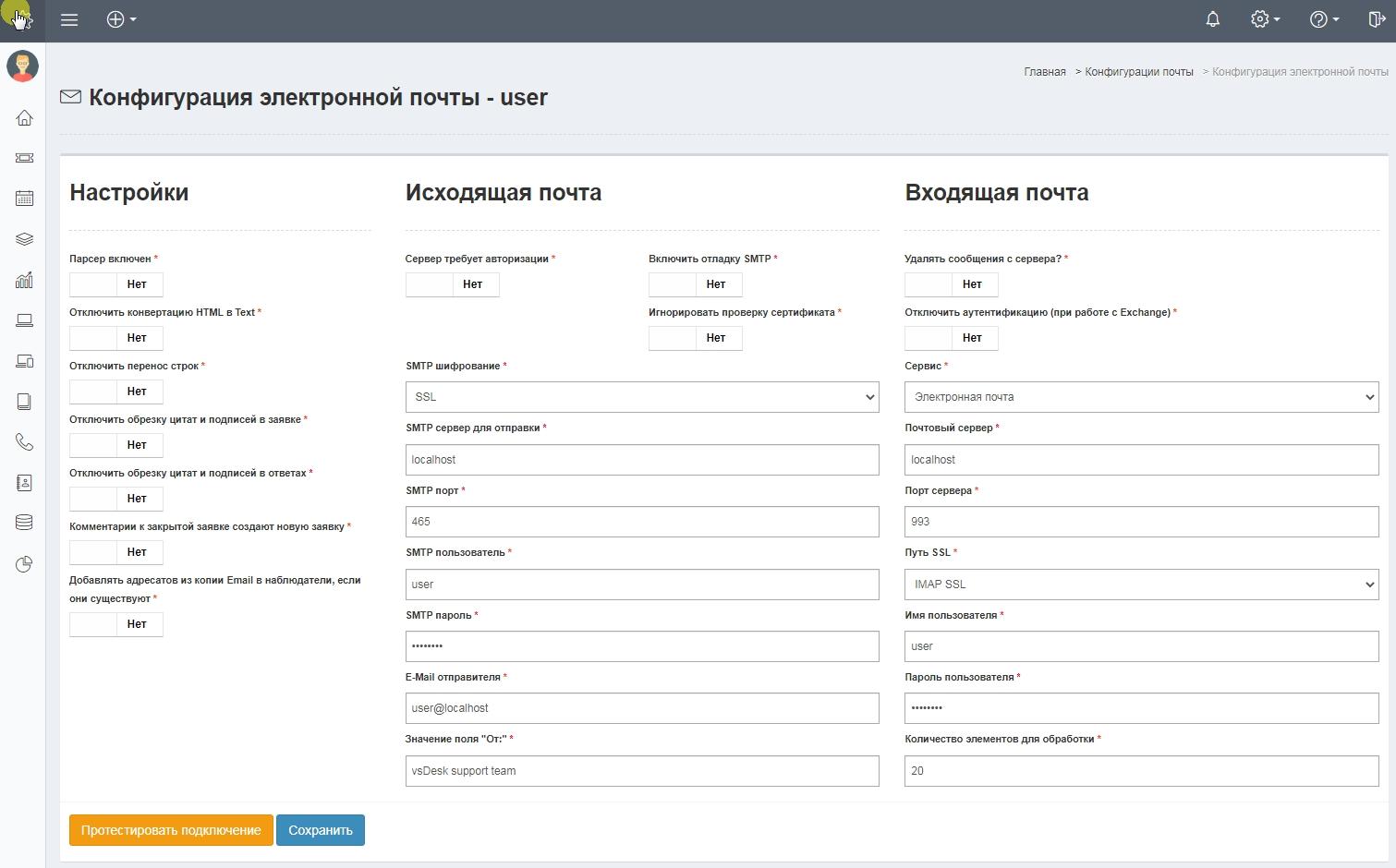
Task: Toggle the hamburger menu icon
Action: (69, 19)
